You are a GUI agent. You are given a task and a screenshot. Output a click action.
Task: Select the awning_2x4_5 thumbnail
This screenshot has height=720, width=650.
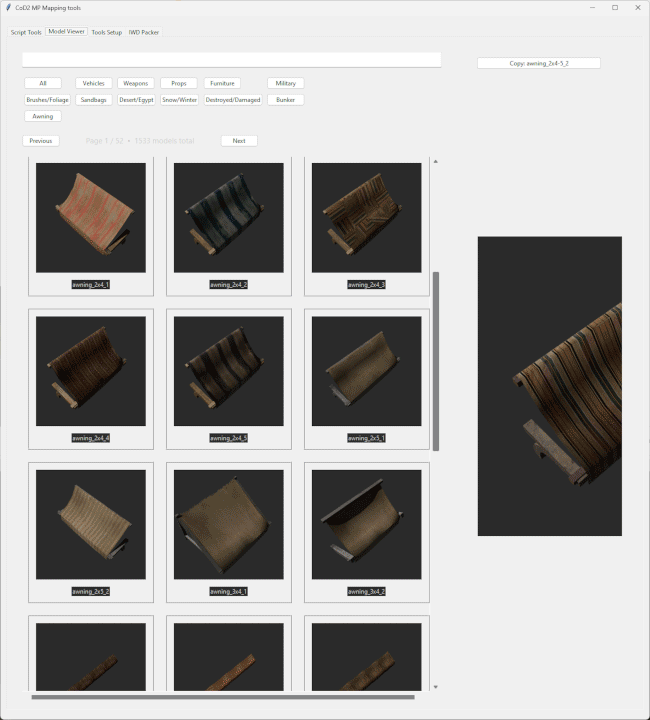(229, 371)
